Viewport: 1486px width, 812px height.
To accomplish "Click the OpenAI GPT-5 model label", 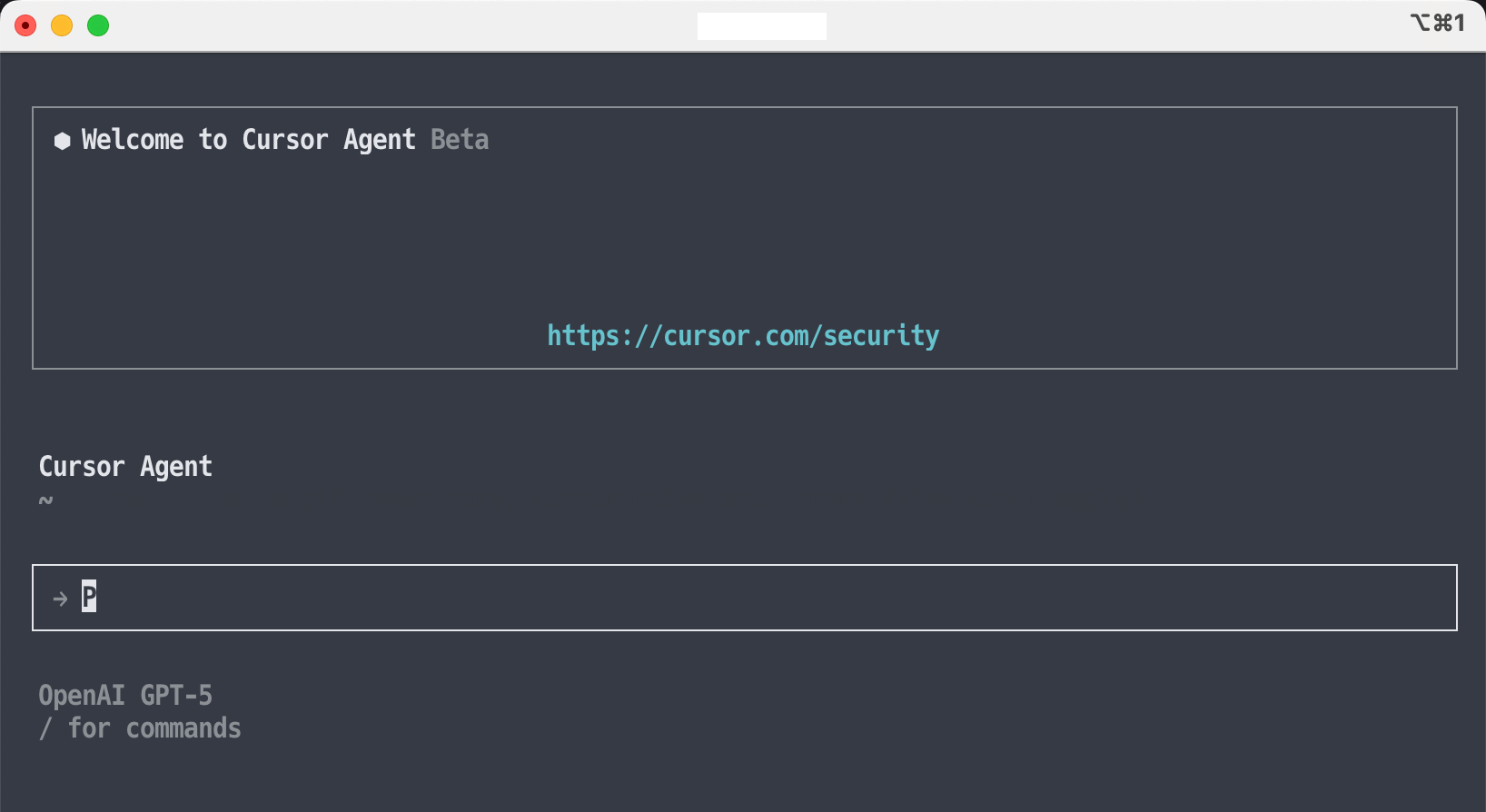I will 125,696.
